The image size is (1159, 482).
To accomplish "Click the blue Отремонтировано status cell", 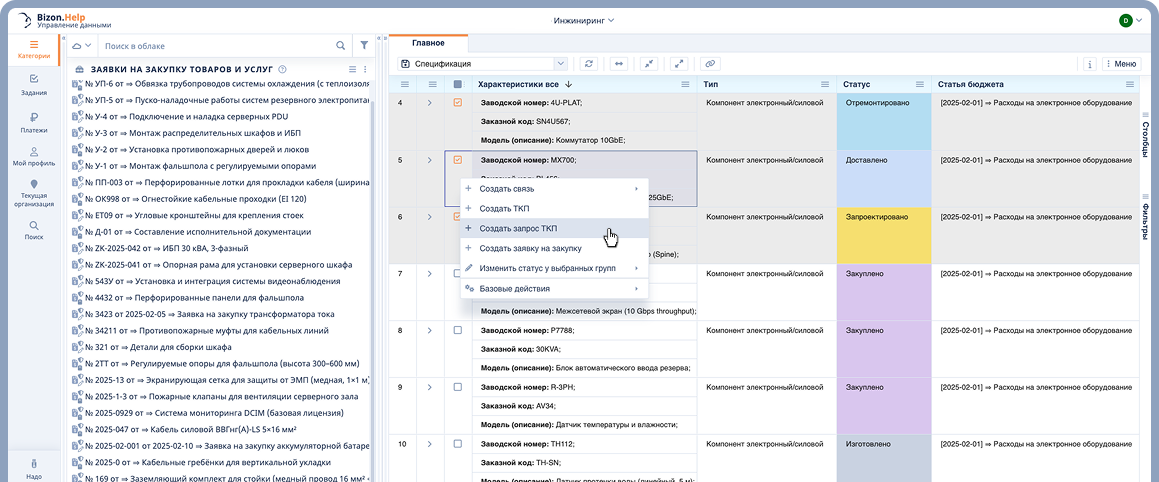I will pos(884,121).
